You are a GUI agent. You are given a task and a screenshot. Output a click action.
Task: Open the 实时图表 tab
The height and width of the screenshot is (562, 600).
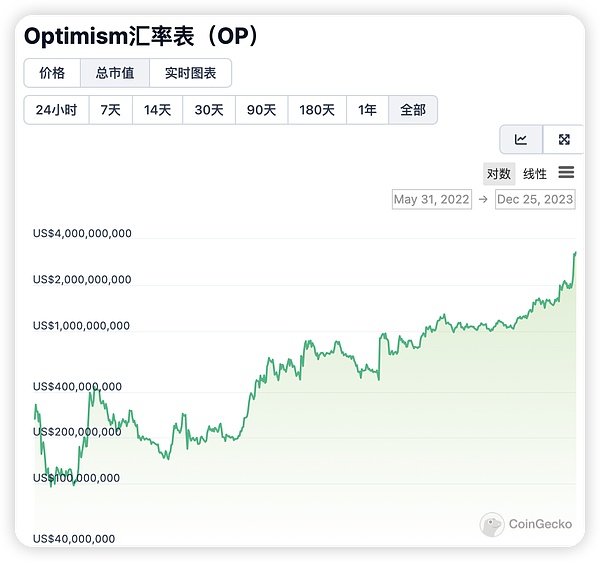coord(190,73)
